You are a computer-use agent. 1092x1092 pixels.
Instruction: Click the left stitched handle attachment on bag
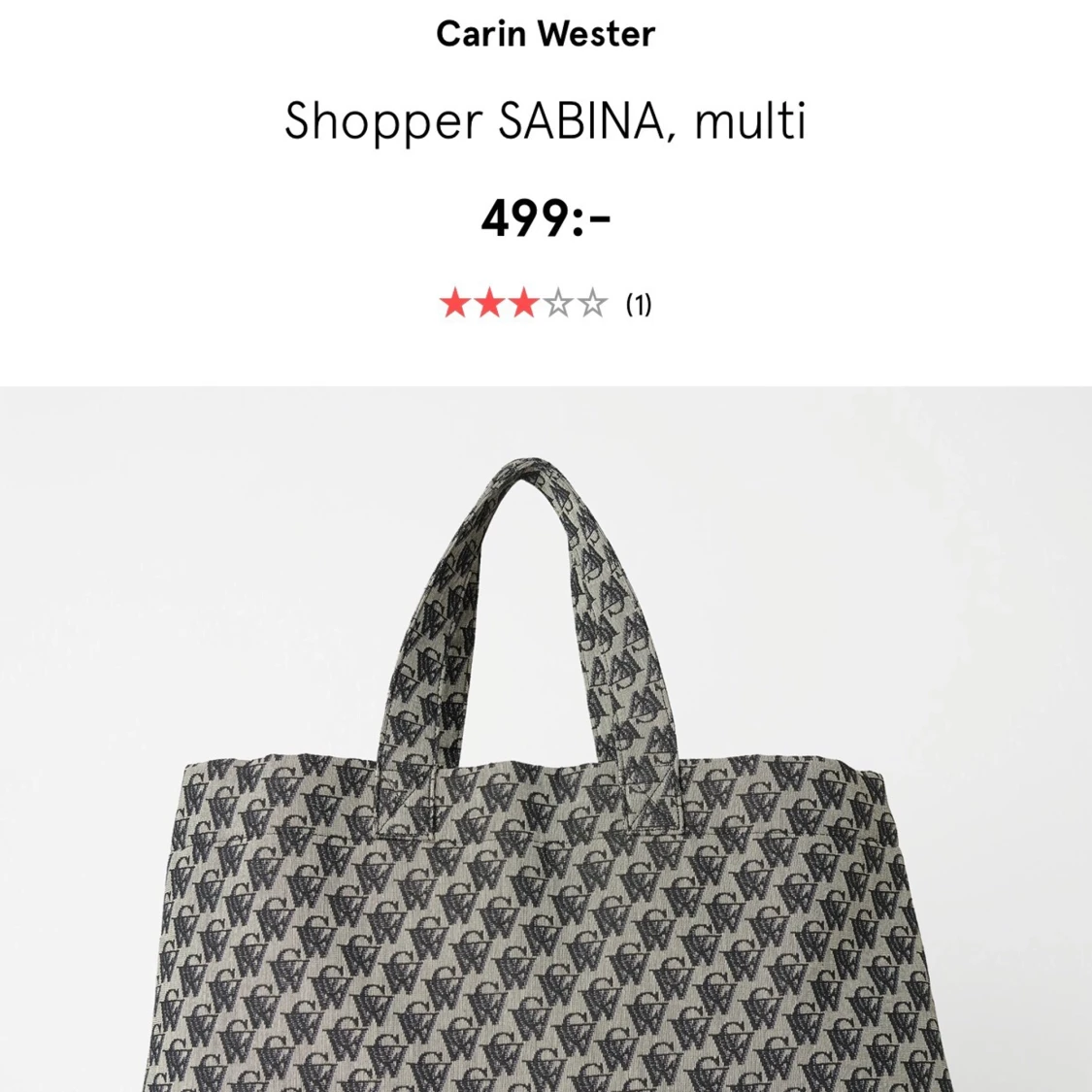406,798
